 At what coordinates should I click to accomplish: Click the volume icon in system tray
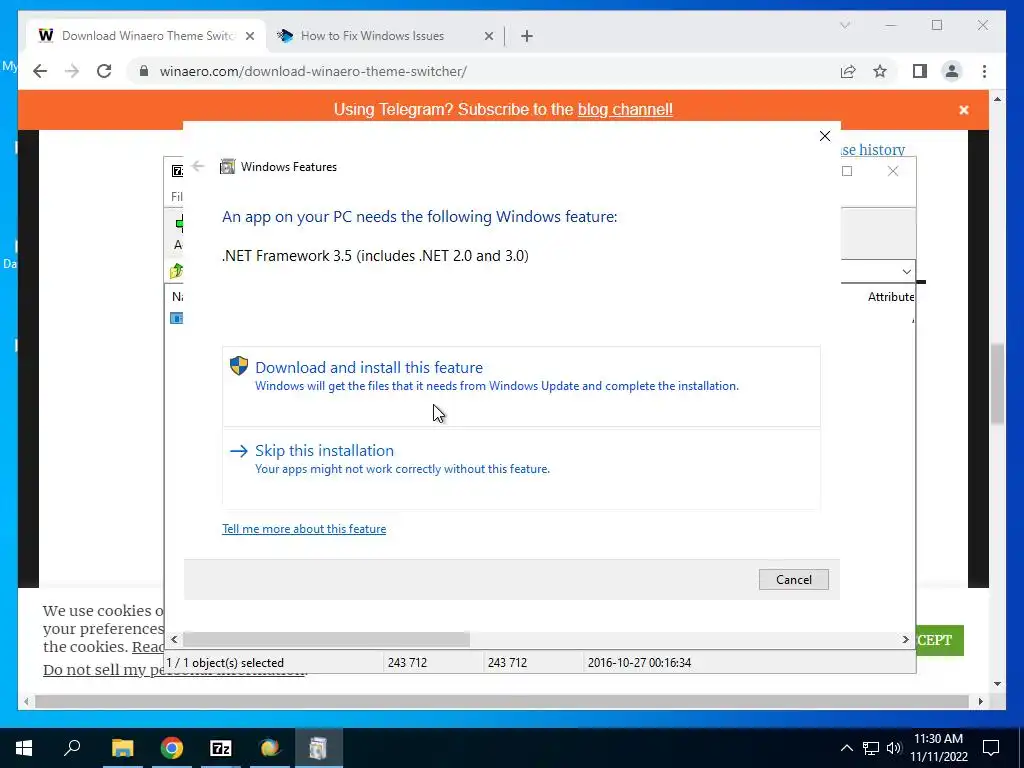[x=894, y=748]
